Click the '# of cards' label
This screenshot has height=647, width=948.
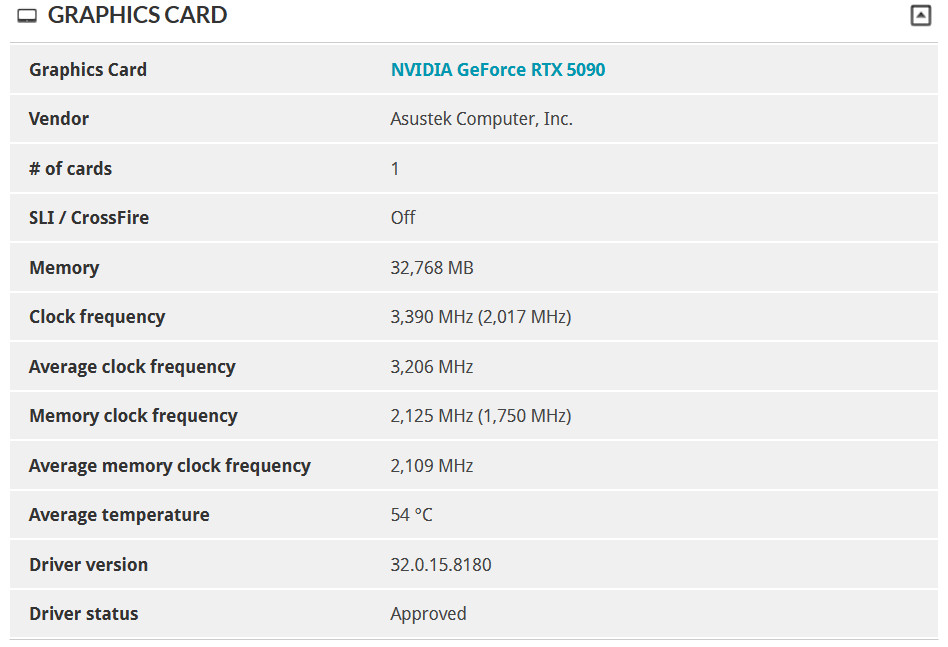[70, 169]
